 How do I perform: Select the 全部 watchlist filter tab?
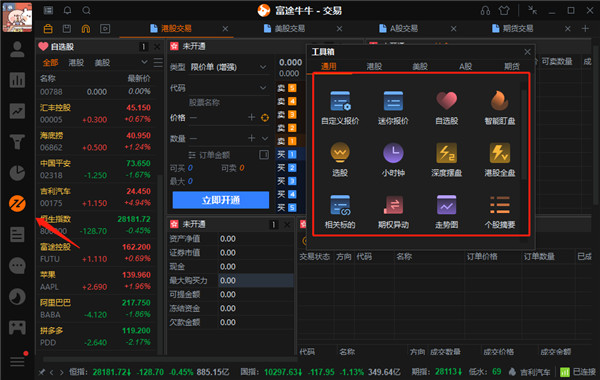click(51, 63)
